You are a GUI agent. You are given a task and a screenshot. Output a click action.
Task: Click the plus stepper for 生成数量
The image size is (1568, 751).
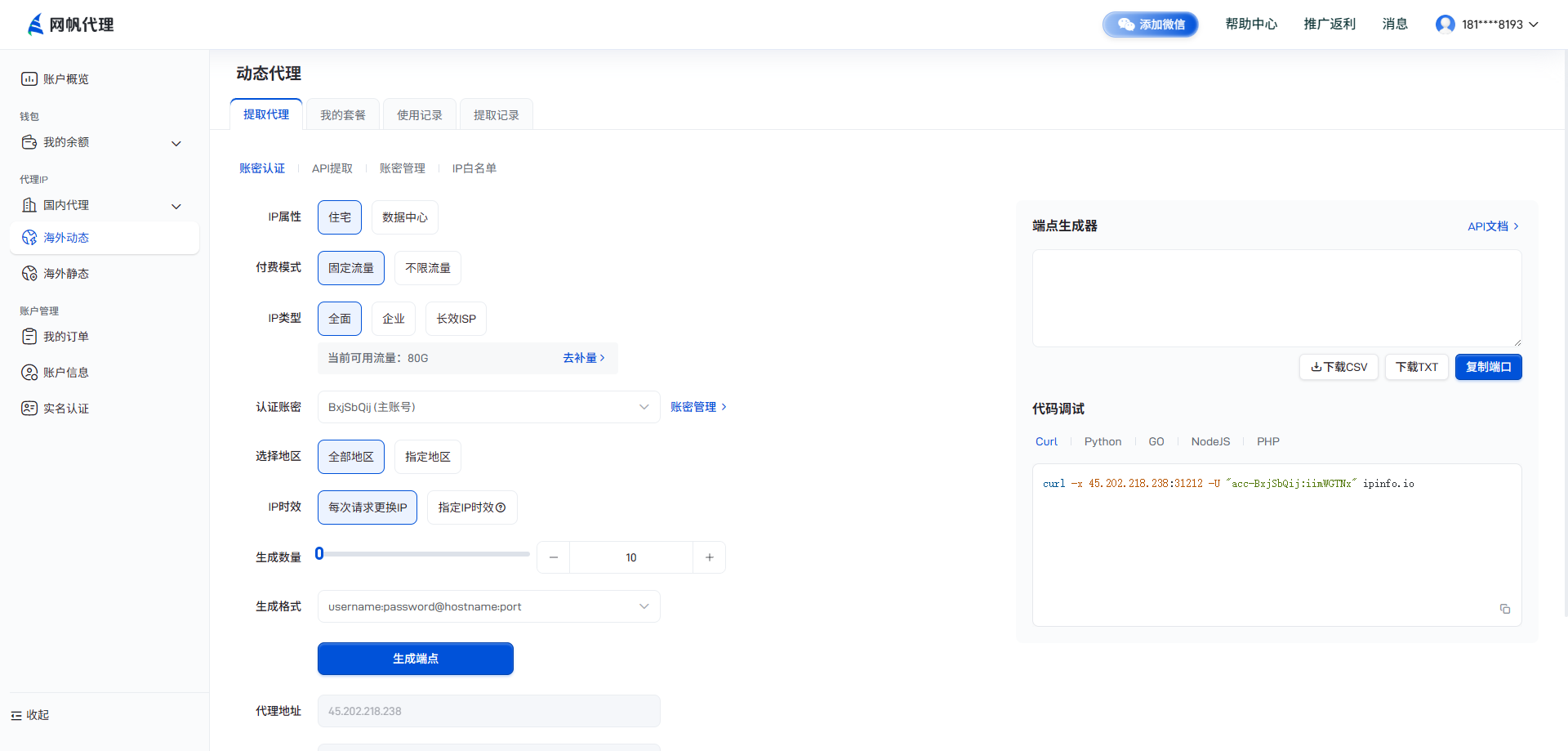710,557
